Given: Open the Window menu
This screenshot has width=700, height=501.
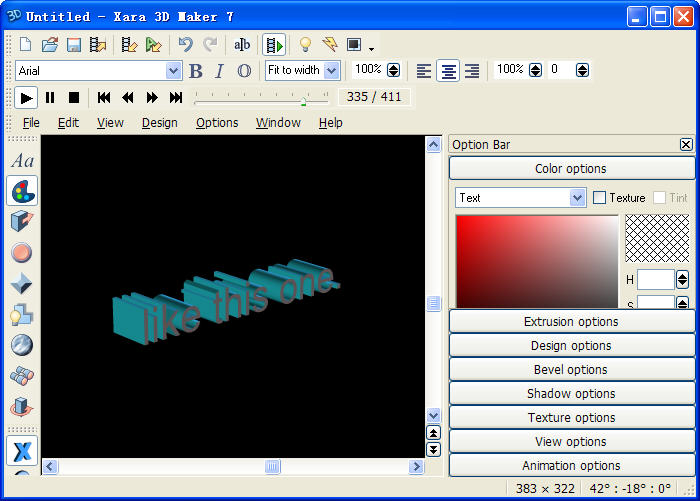Looking at the screenshot, I should point(278,123).
